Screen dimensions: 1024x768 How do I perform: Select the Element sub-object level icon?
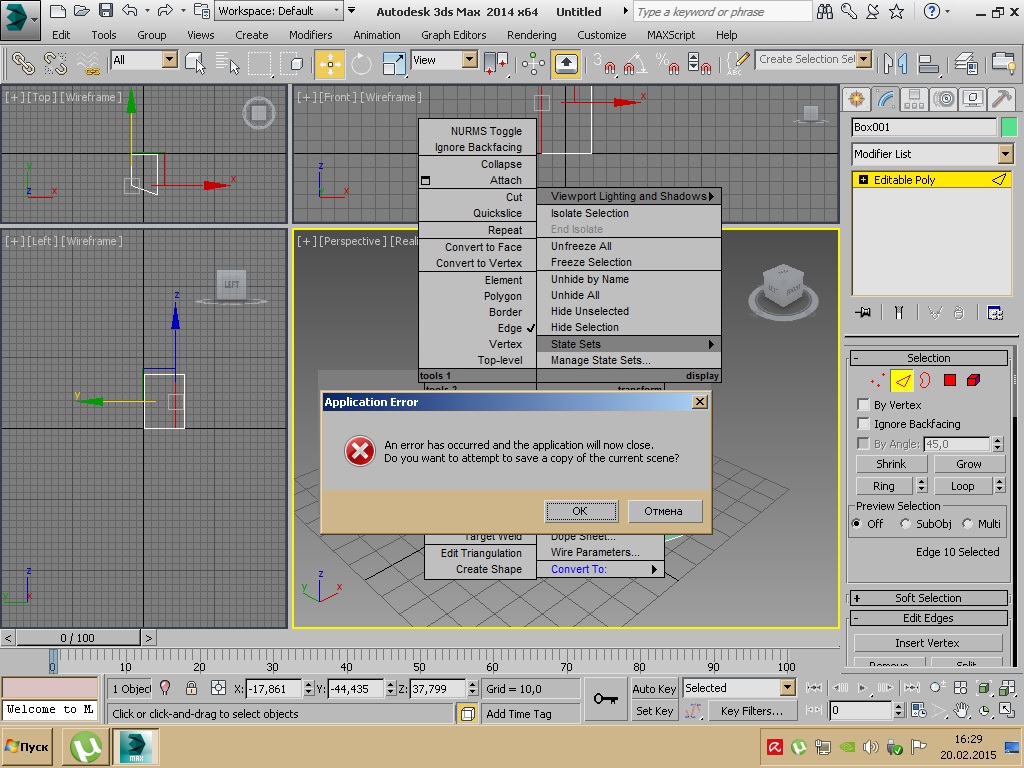(974, 380)
